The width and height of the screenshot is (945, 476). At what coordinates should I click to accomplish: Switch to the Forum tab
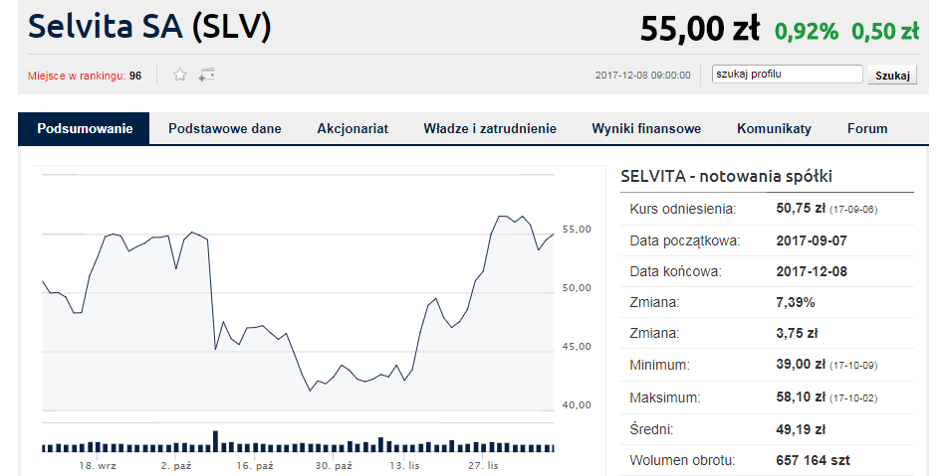867,129
